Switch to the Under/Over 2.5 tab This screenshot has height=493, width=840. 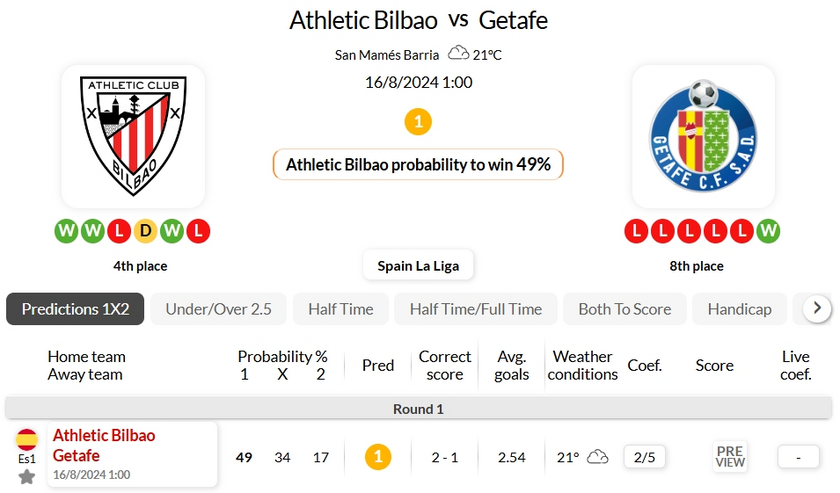pos(218,309)
